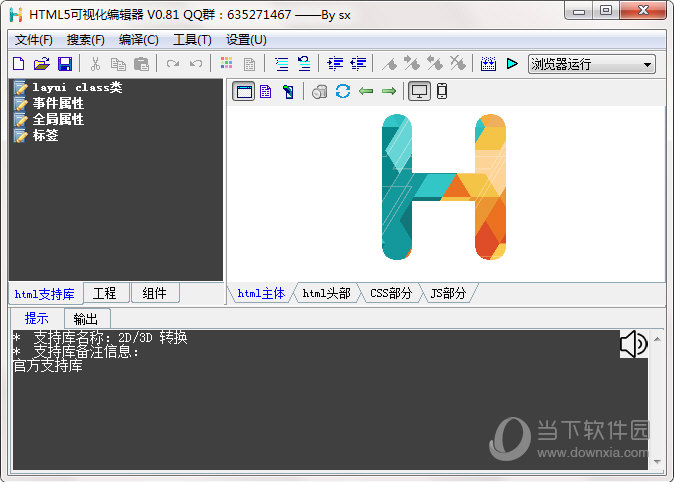
Task: Click the second gray bookmark flag icon
Action: (413, 64)
